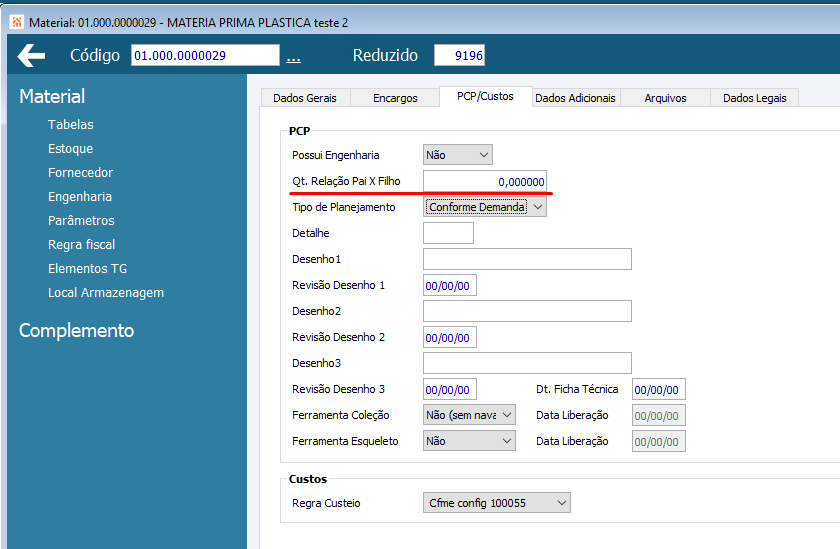This screenshot has height=549, width=840.
Task: Open the Código lookup ellipsis link
Action: pos(293,57)
